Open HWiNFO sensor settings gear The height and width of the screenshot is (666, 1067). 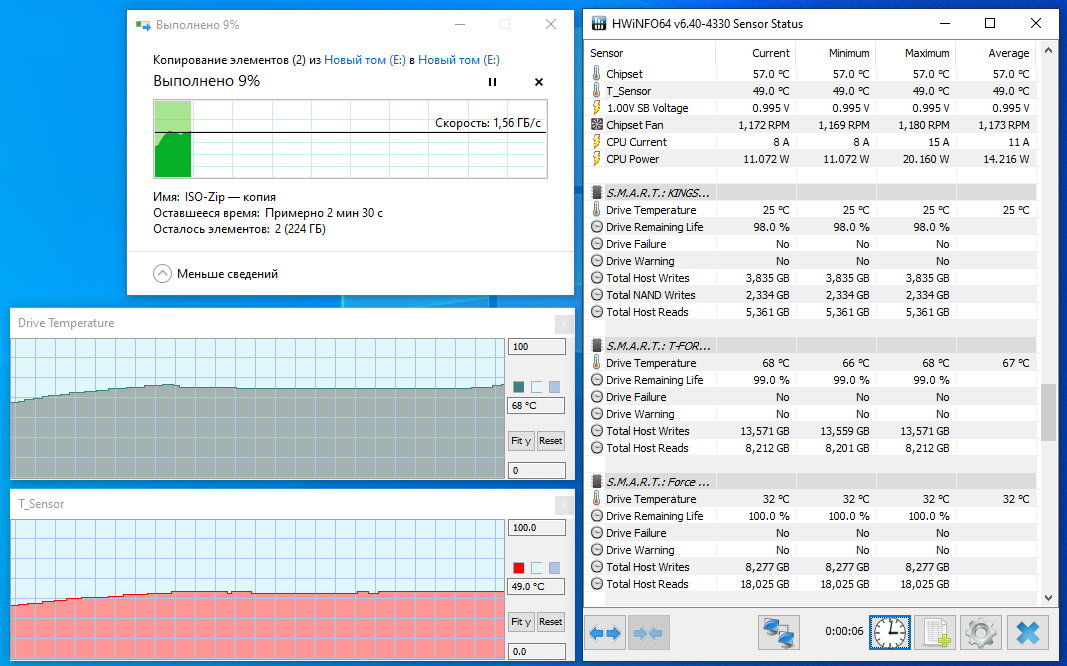coord(981,633)
